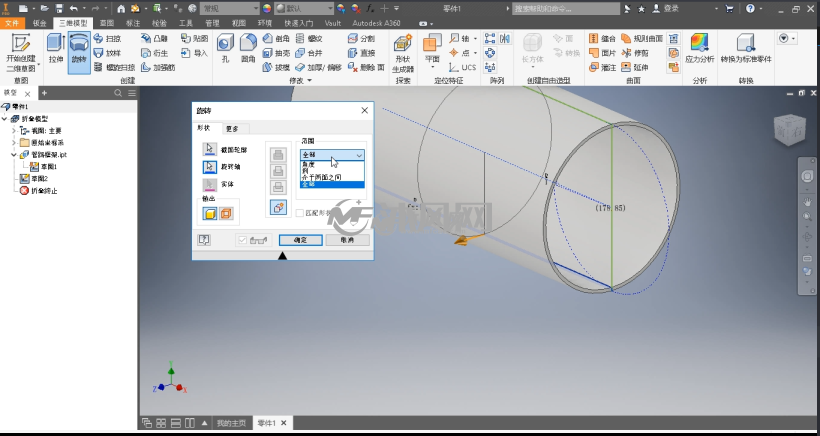Click the 螺纹 (Thread) tool
The image size is (820, 436).
pos(309,38)
